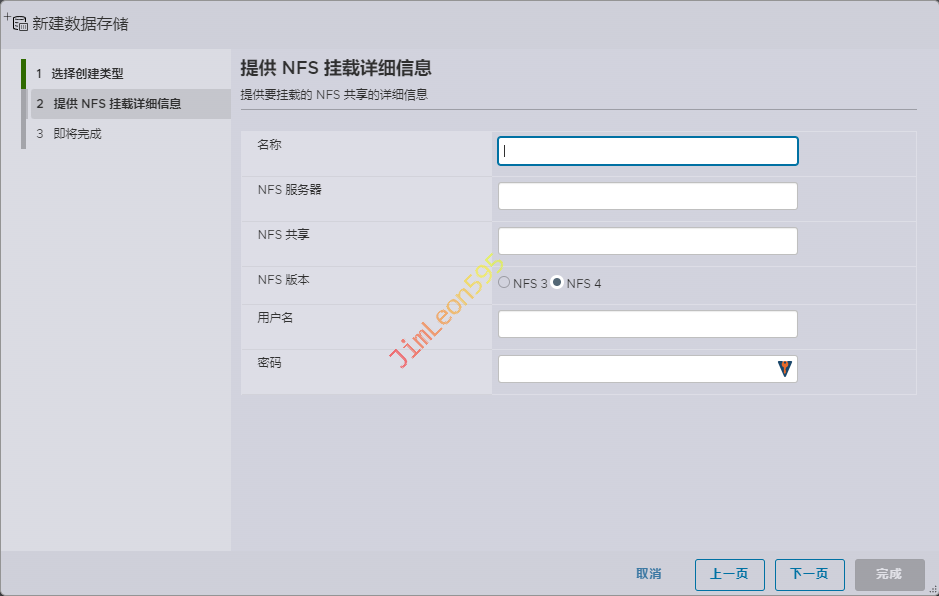Screen dimensions: 939x596
Task: Proceed with the 下一页 button
Action: pyautogui.click(x=809, y=574)
